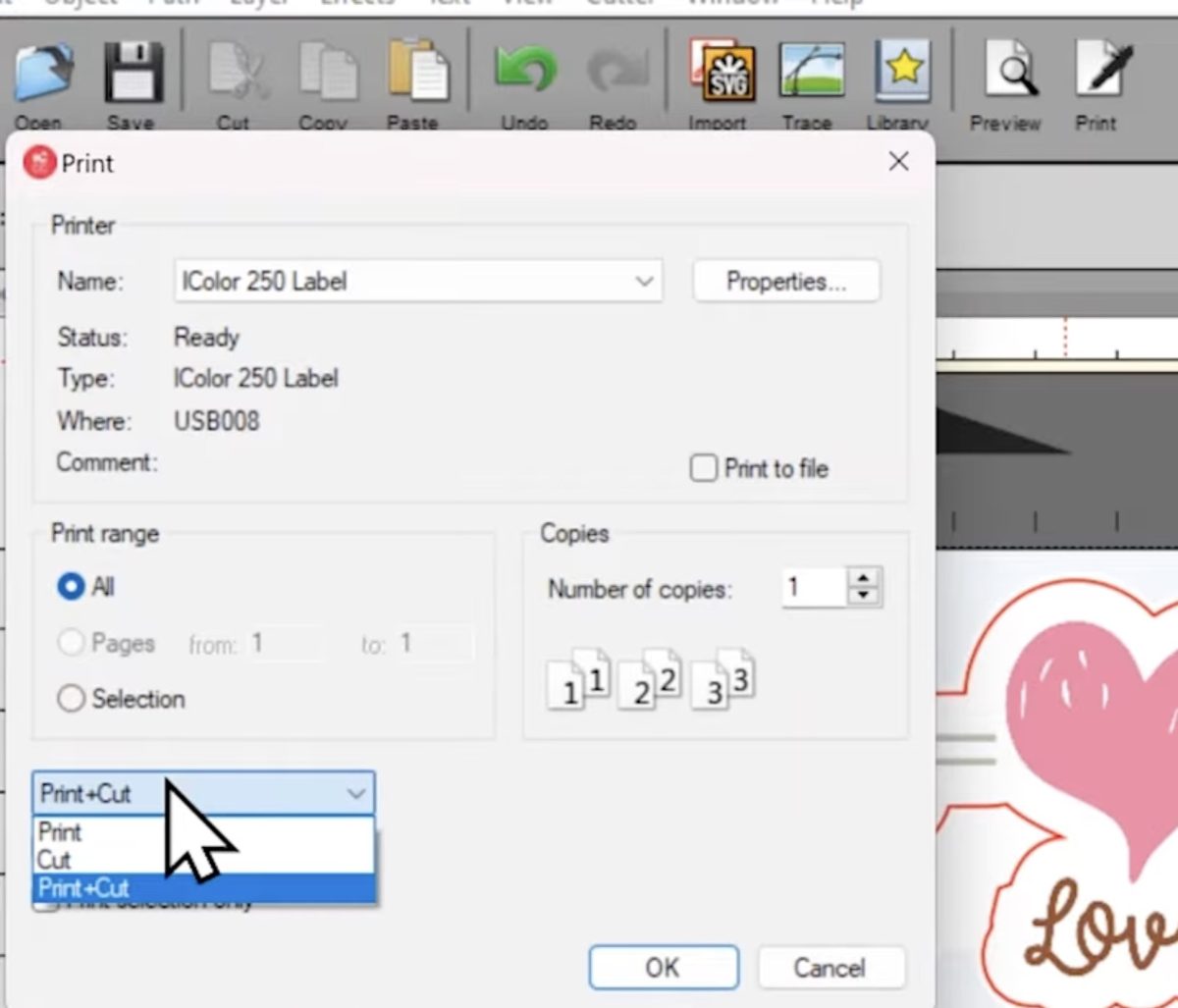Image resolution: width=1178 pixels, height=1008 pixels.
Task: Choose the Selection print range option
Action: (71, 699)
